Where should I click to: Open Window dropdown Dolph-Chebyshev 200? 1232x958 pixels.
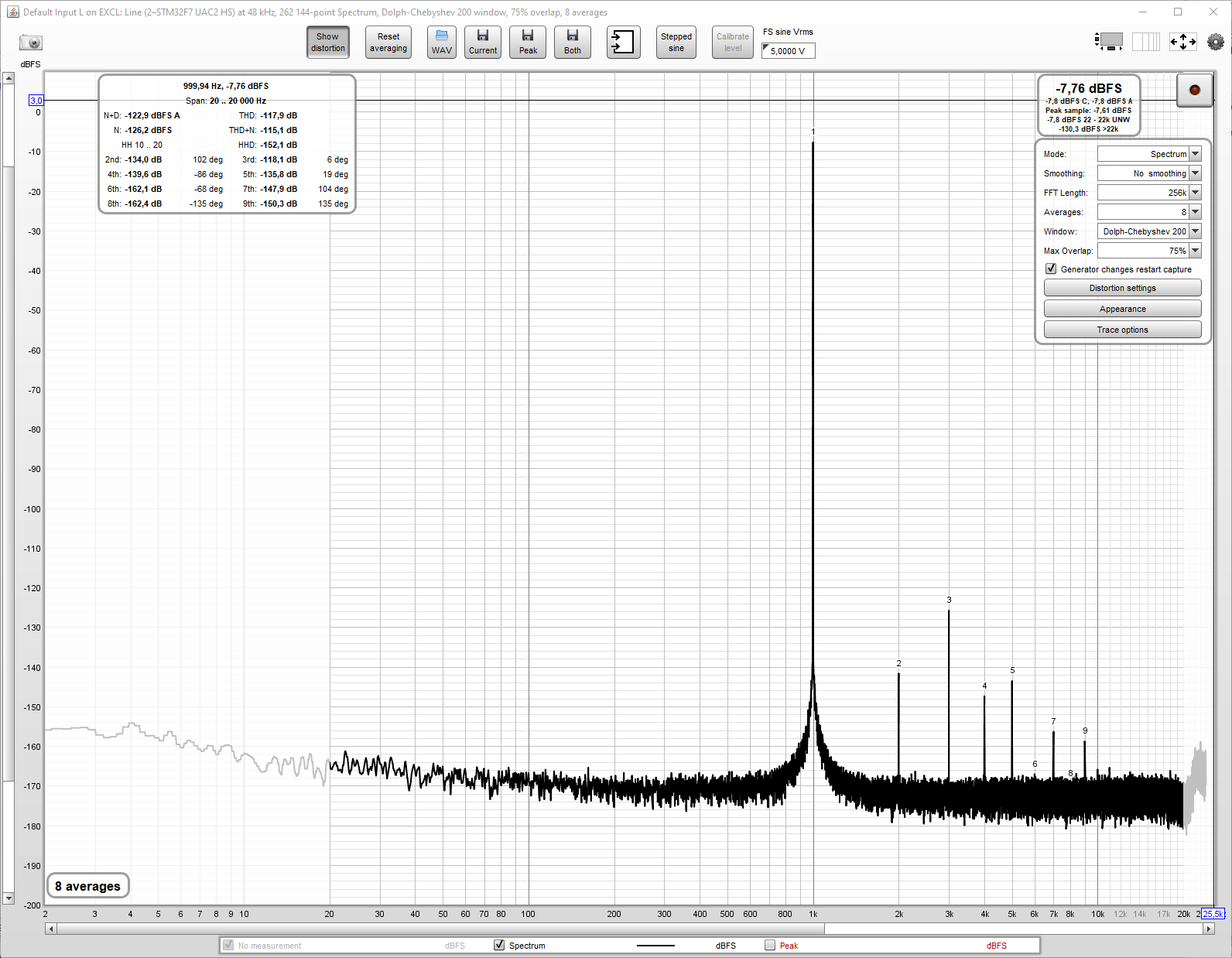pyautogui.click(x=1149, y=231)
